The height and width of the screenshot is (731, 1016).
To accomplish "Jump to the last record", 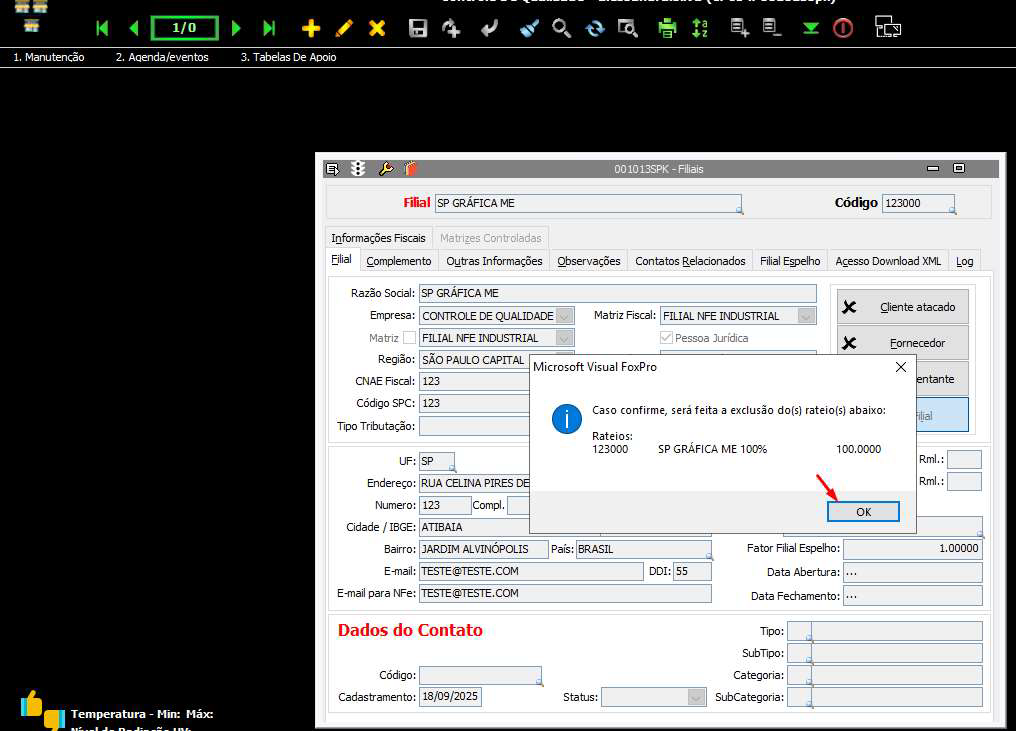I will tap(269, 28).
